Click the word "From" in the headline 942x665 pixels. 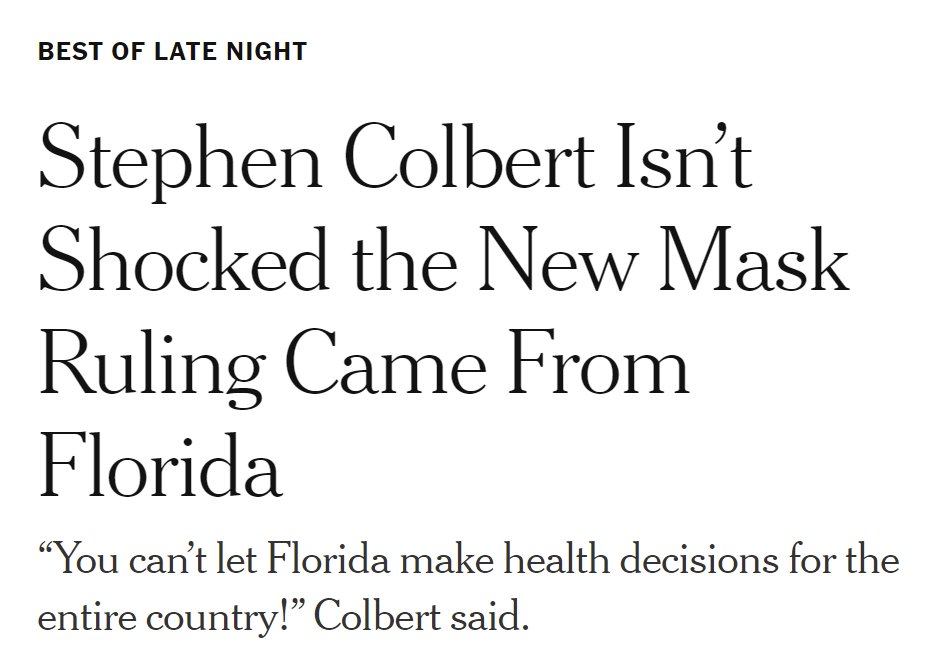598,362
